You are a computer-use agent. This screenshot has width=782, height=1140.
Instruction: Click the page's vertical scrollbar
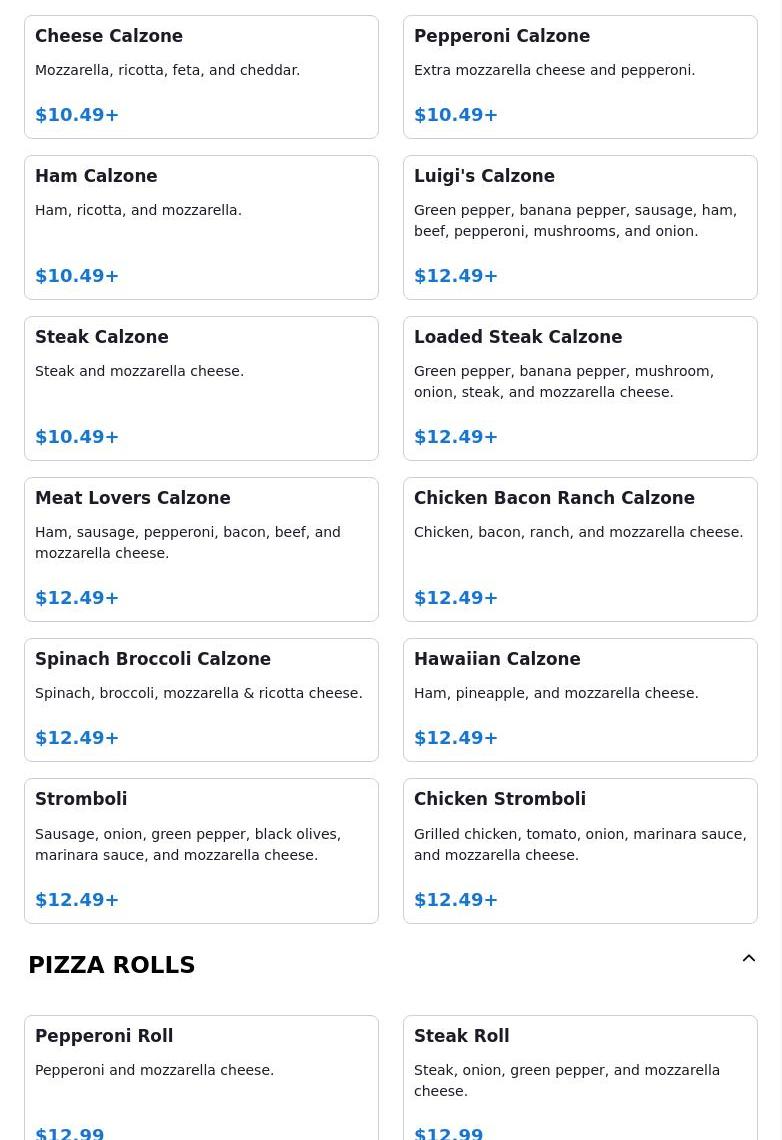click(777, 570)
